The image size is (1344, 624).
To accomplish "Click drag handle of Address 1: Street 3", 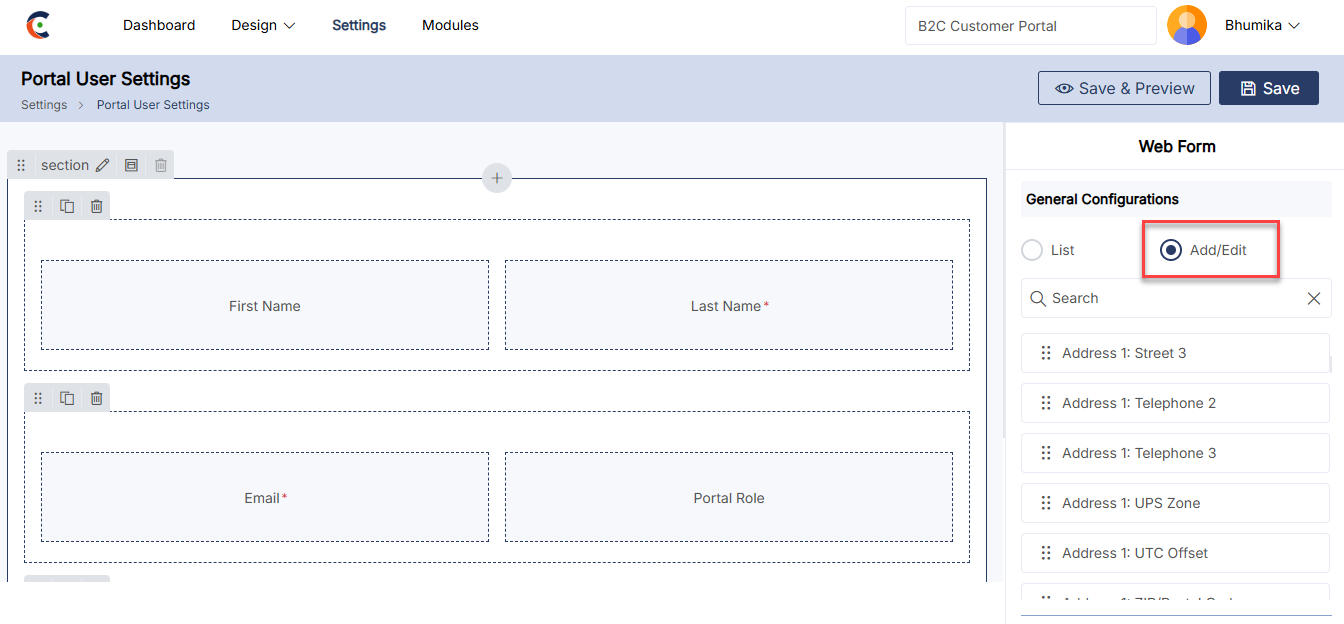I will (1046, 353).
